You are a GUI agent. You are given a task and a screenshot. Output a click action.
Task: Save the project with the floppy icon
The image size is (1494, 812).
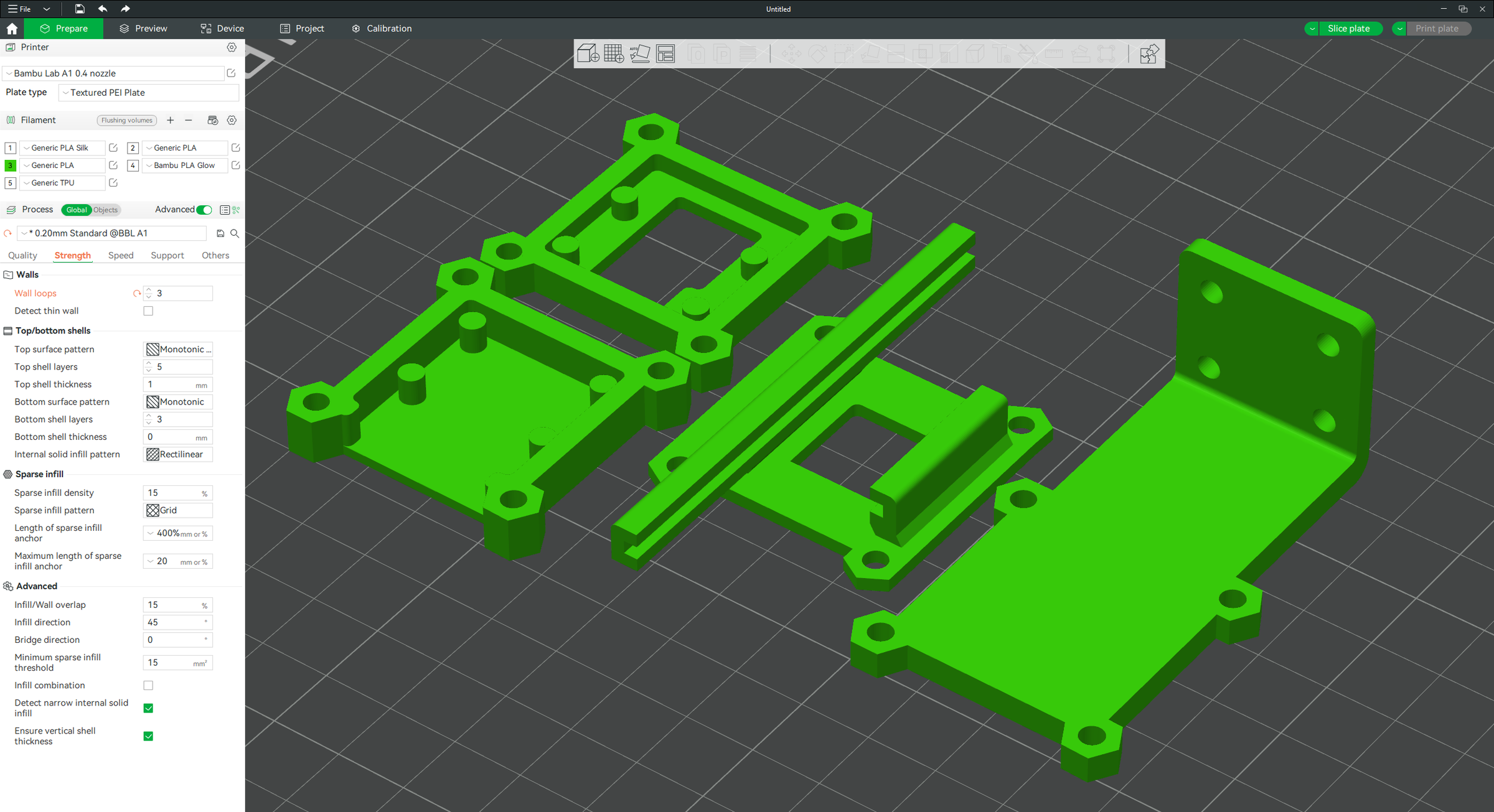(80, 9)
